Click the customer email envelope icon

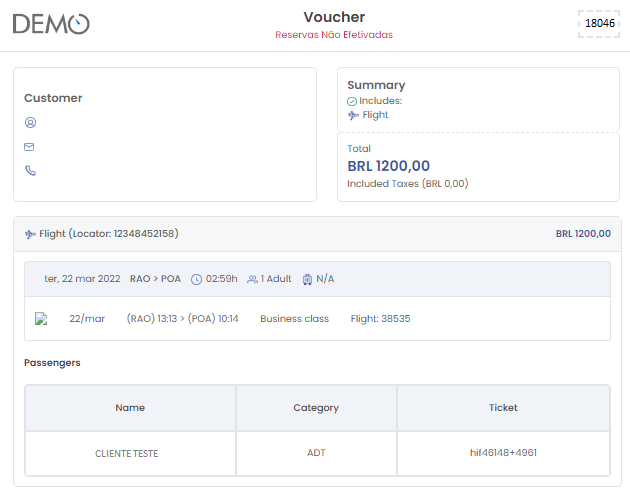click(29, 147)
